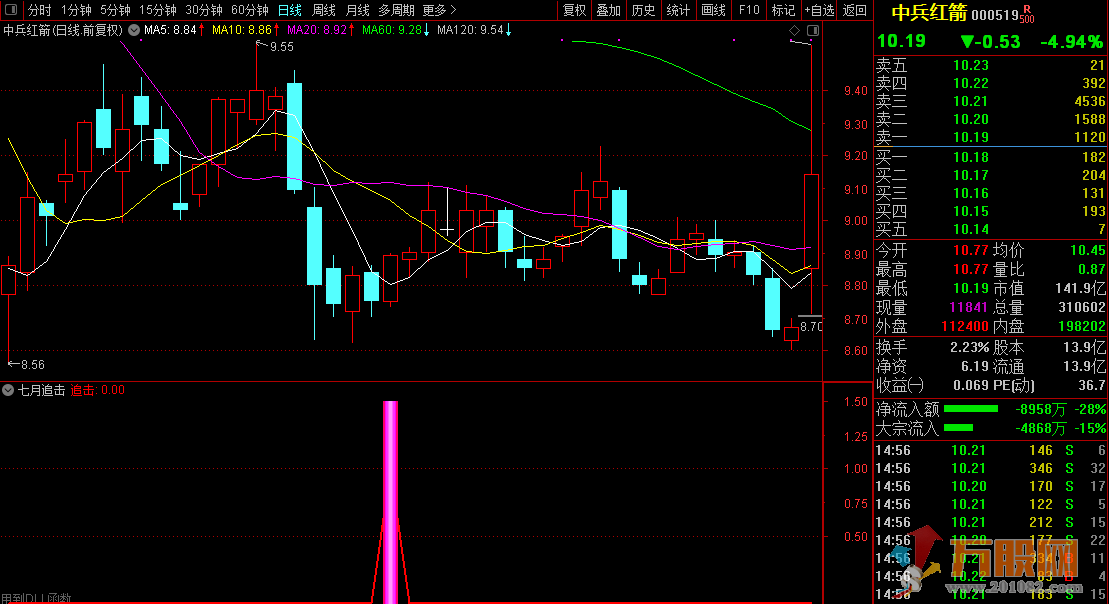Viewport: 1109px width, 604px height.
Task: Click the 9.00 price axis label
Action: (x=856, y=221)
